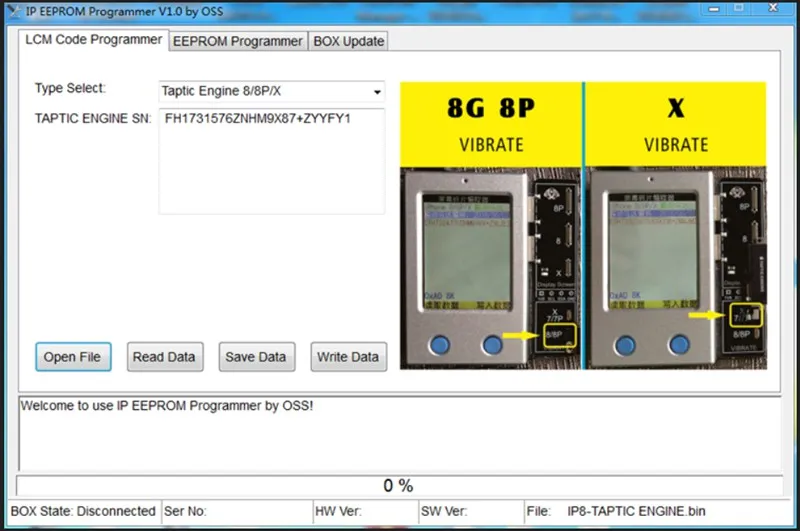Viewport: 800px width, 531px height.
Task: Click the 0 % progress bar
Action: click(399, 485)
